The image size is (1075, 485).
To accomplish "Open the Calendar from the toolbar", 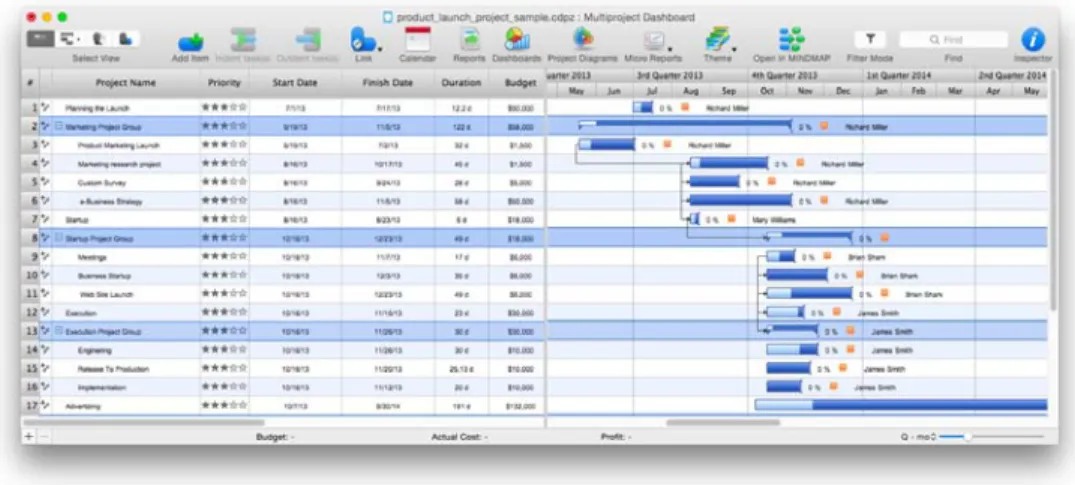I will (x=418, y=40).
